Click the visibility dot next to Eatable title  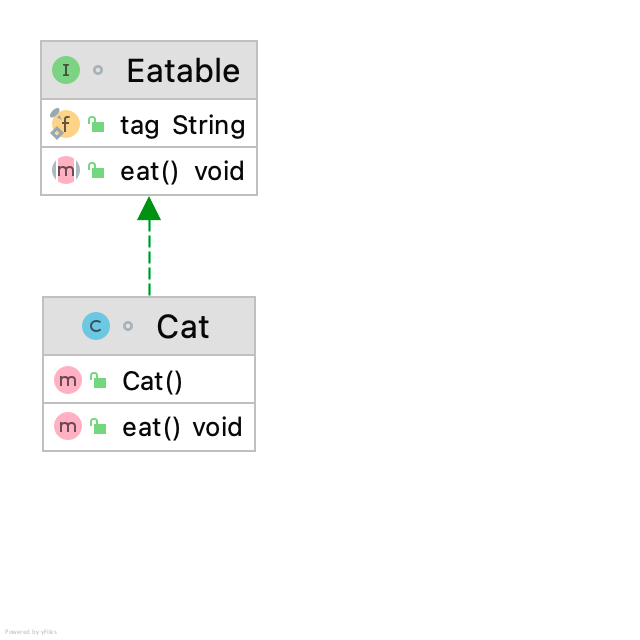point(98,70)
